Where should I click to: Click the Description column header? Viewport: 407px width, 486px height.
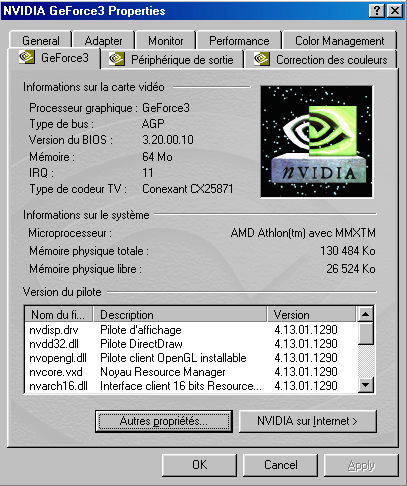coord(180,315)
